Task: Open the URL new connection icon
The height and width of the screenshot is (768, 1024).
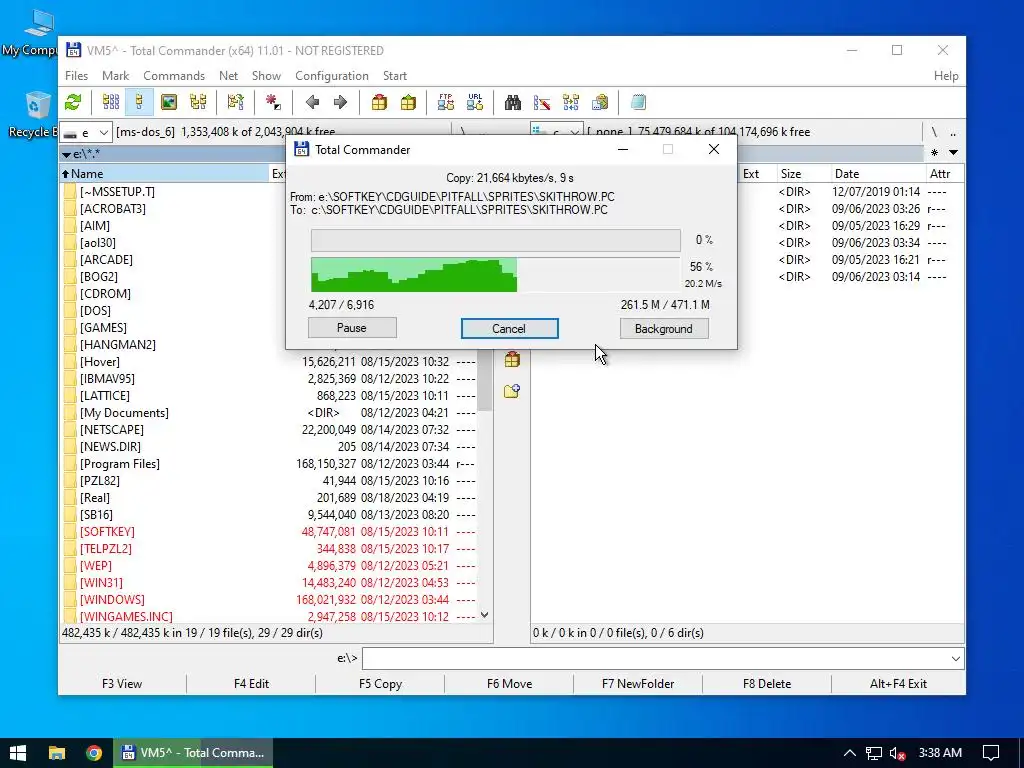Action: coord(475,103)
